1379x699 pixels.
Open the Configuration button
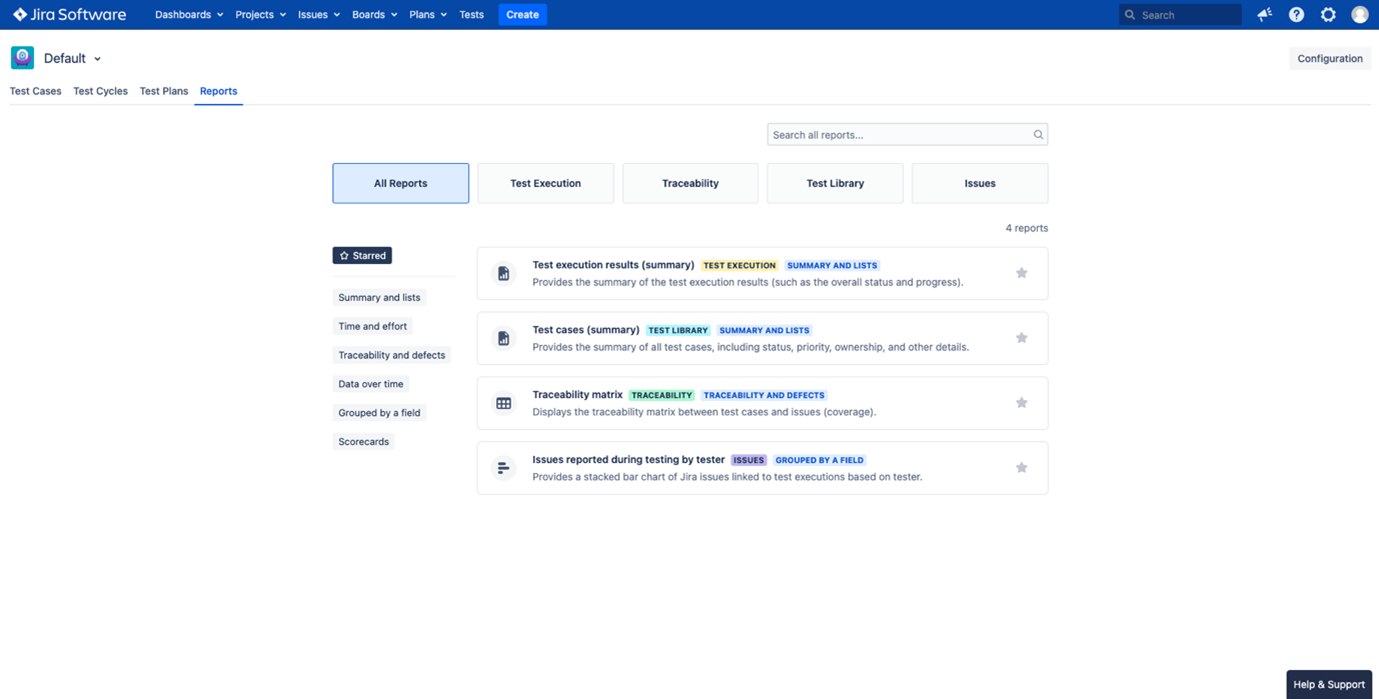(1329, 59)
